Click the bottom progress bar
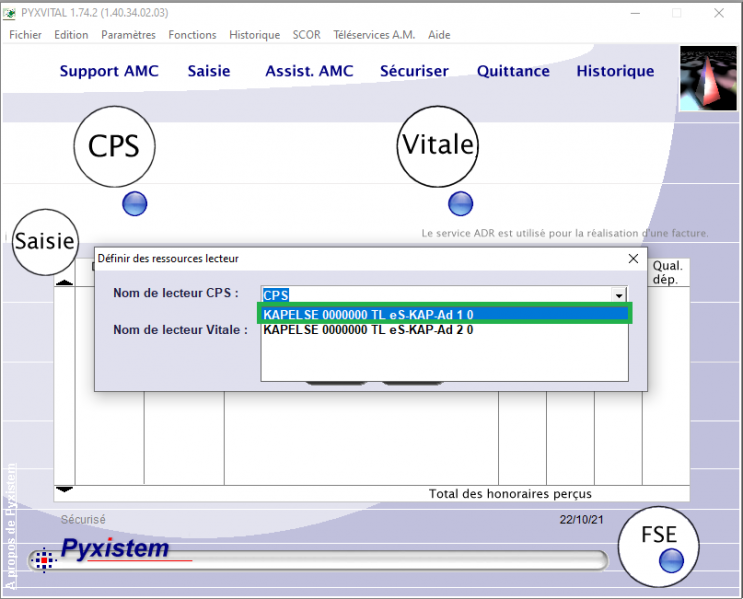 (318, 560)
